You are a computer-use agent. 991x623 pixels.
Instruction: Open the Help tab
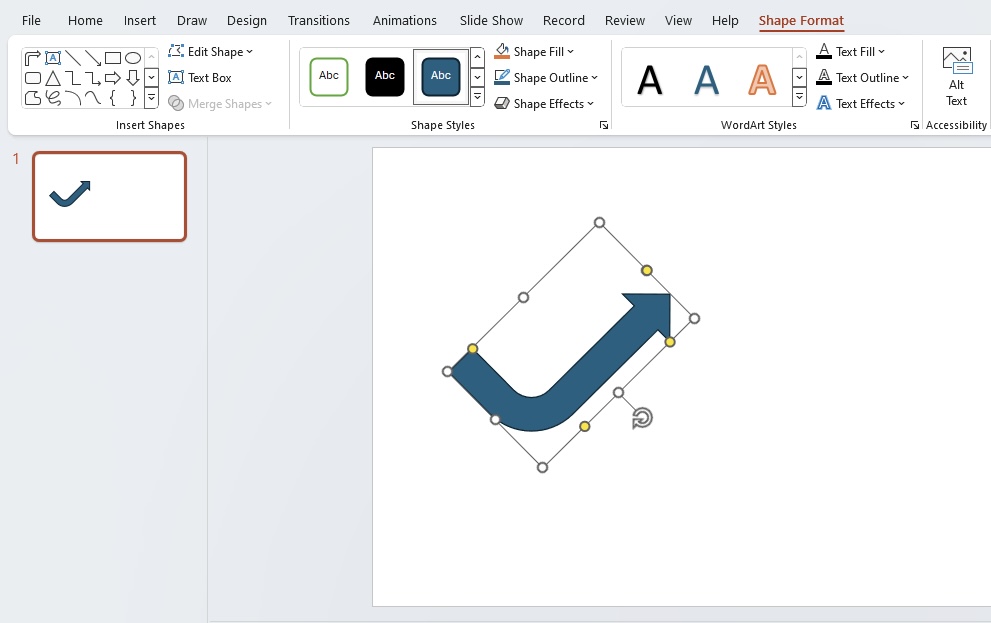click(726, 20)
